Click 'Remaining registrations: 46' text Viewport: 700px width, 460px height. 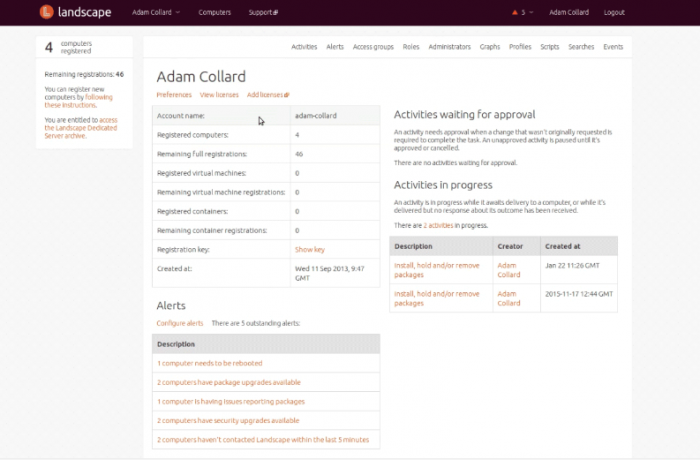pyautogui.click(x=84, y=75)
